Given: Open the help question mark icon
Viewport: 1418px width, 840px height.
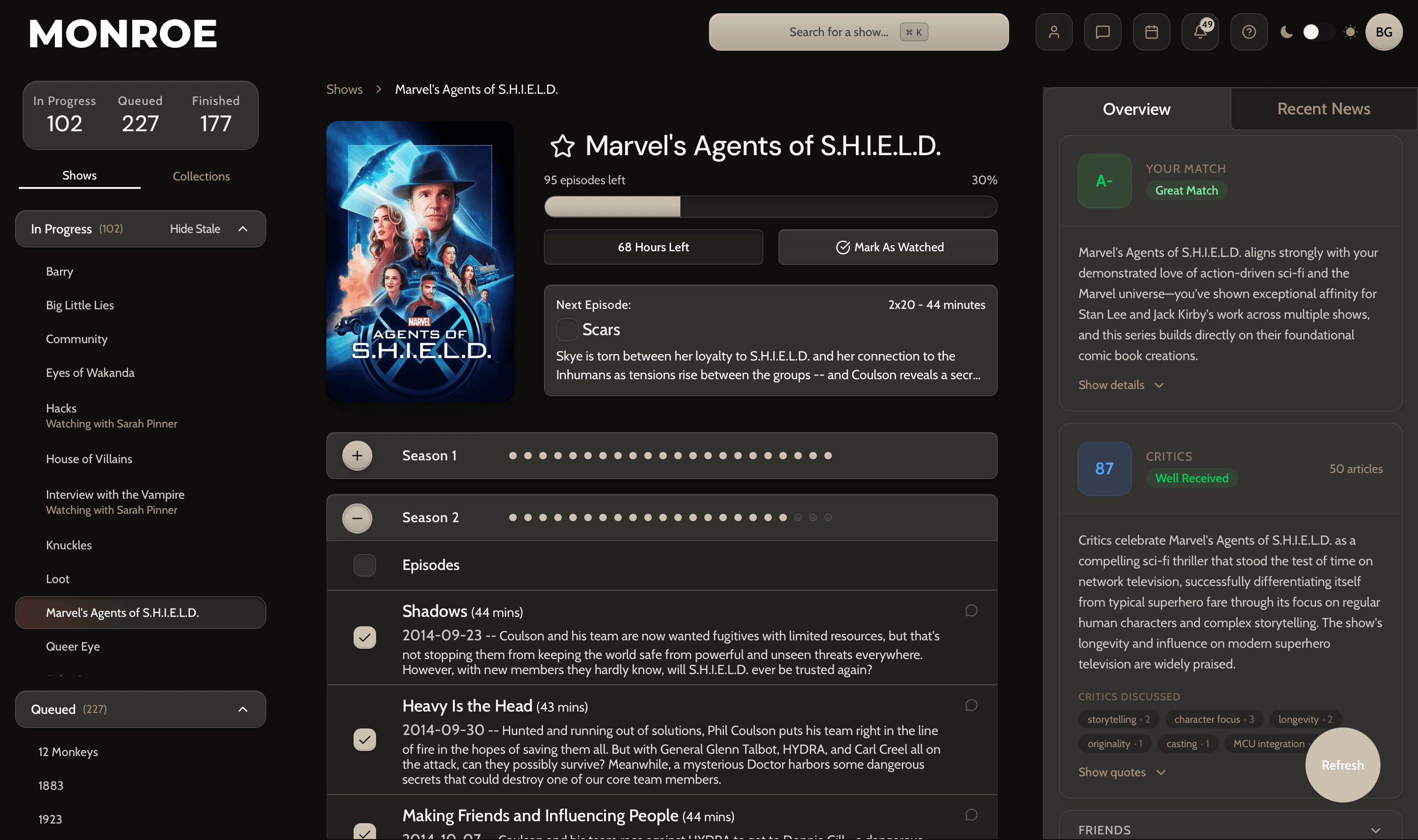Looking at the screenshot, I should coord(1249,32).
